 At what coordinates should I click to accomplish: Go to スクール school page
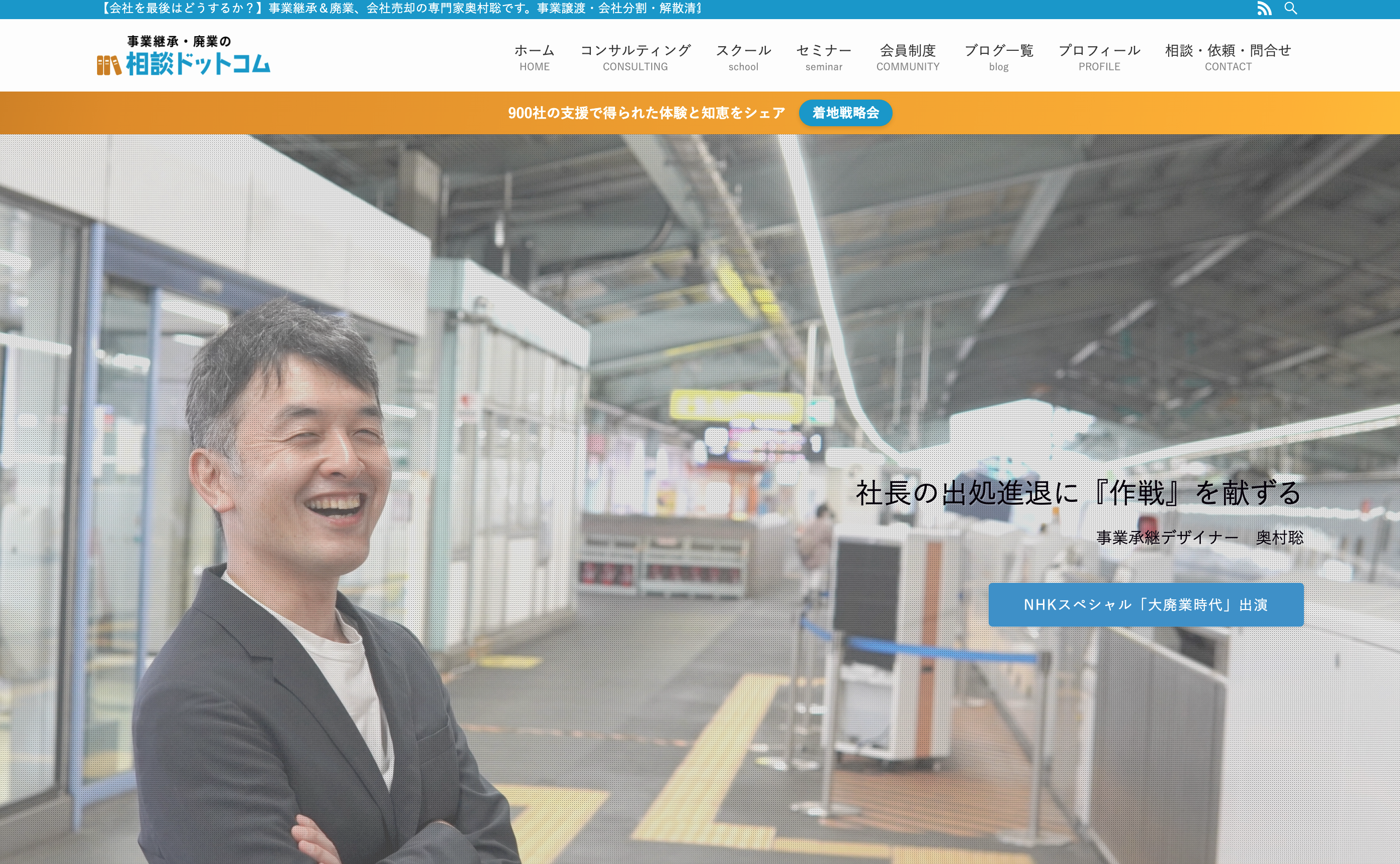[x=743, y=57]
